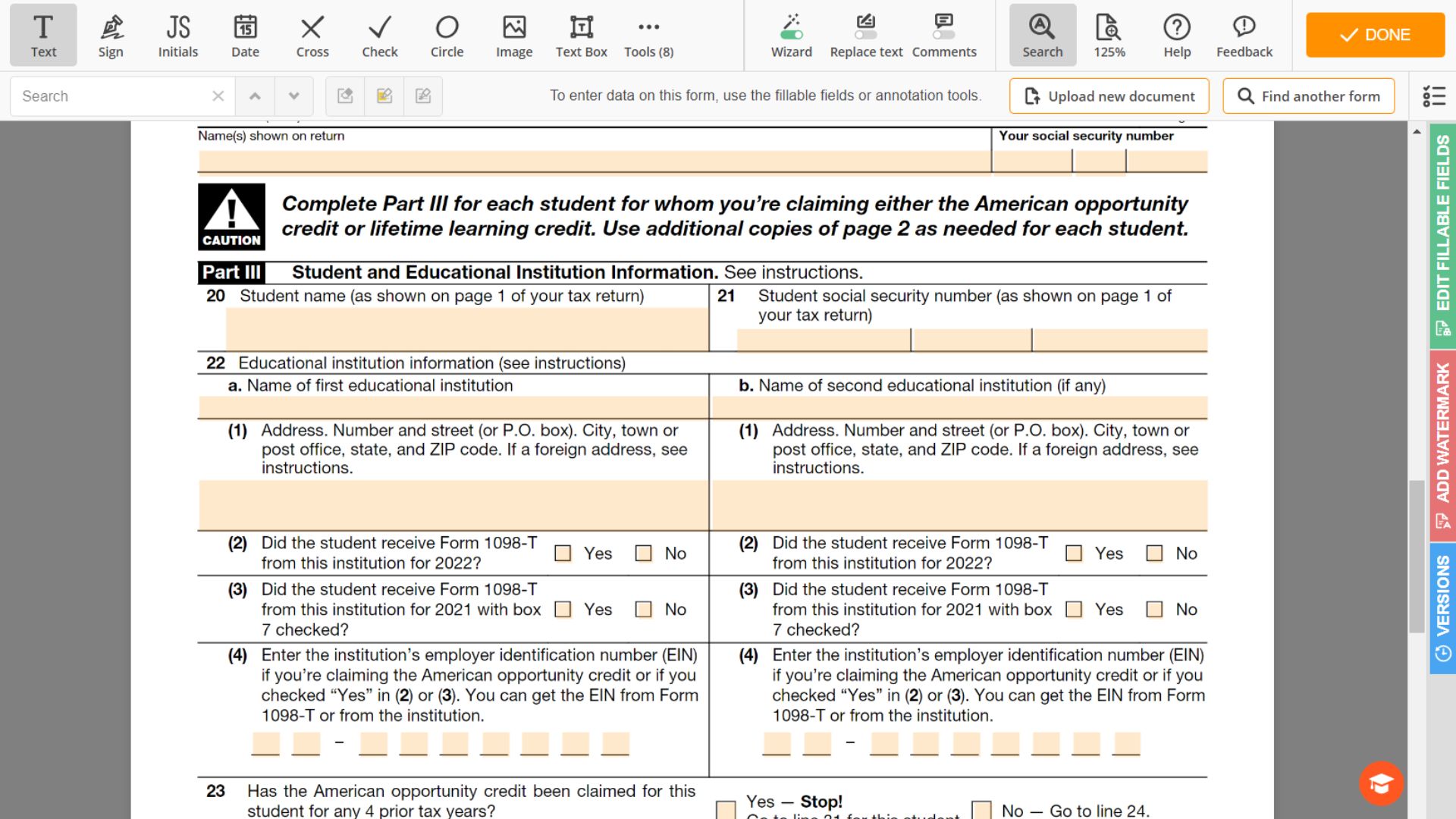
Task: Select the Sign tool
Action: (x=110, y=35)
